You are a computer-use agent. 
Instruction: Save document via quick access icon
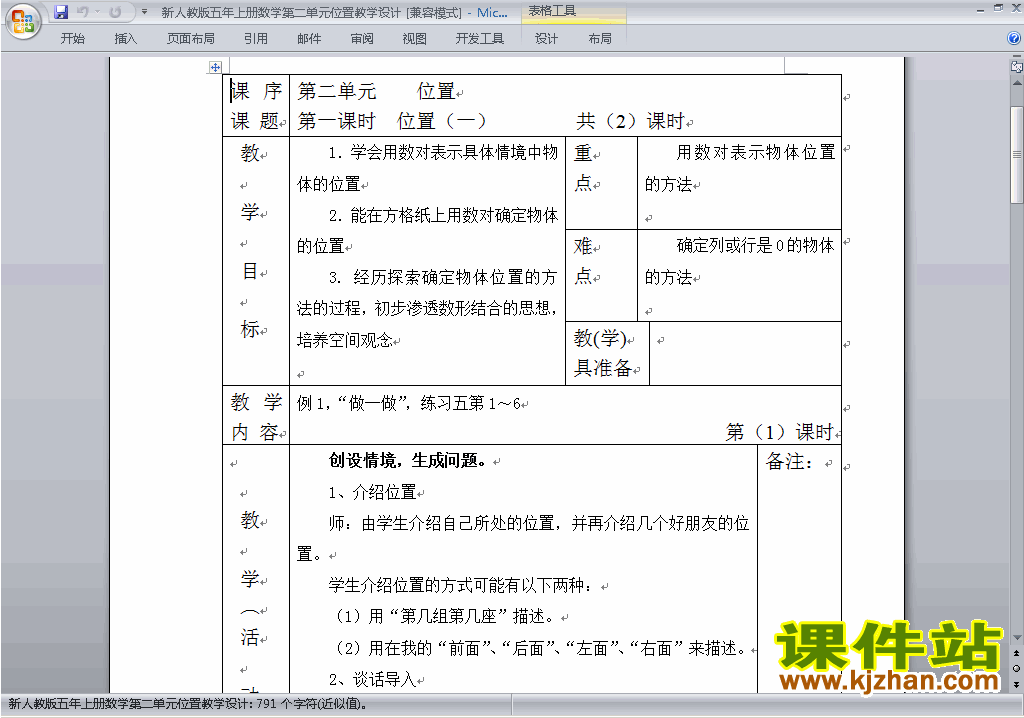pyautogui.click(x=61, y=12)
